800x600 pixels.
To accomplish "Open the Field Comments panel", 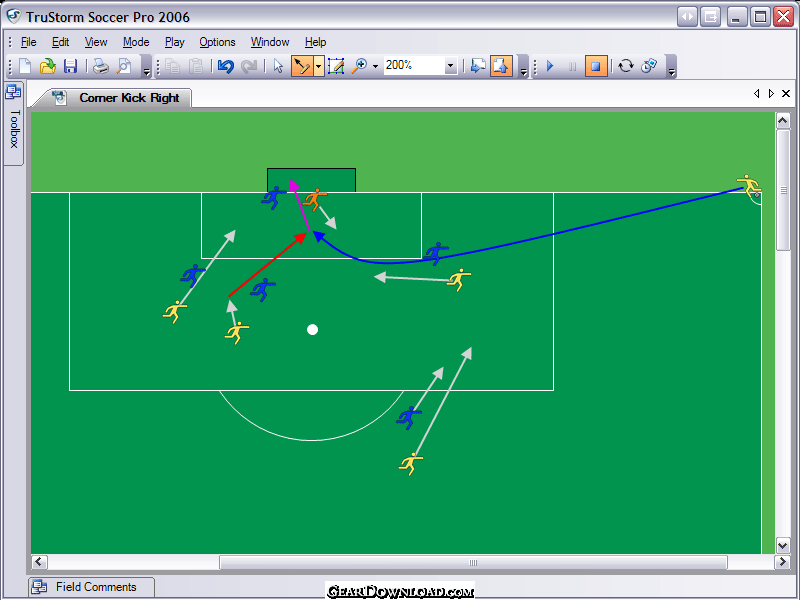I will point(91,587).
